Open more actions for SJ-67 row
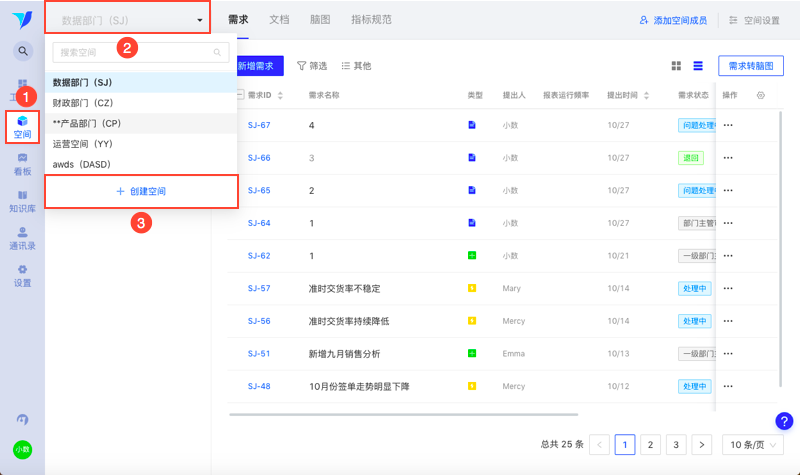The height and width of the screenshot is (475, 800). click(x=728, y=125)
